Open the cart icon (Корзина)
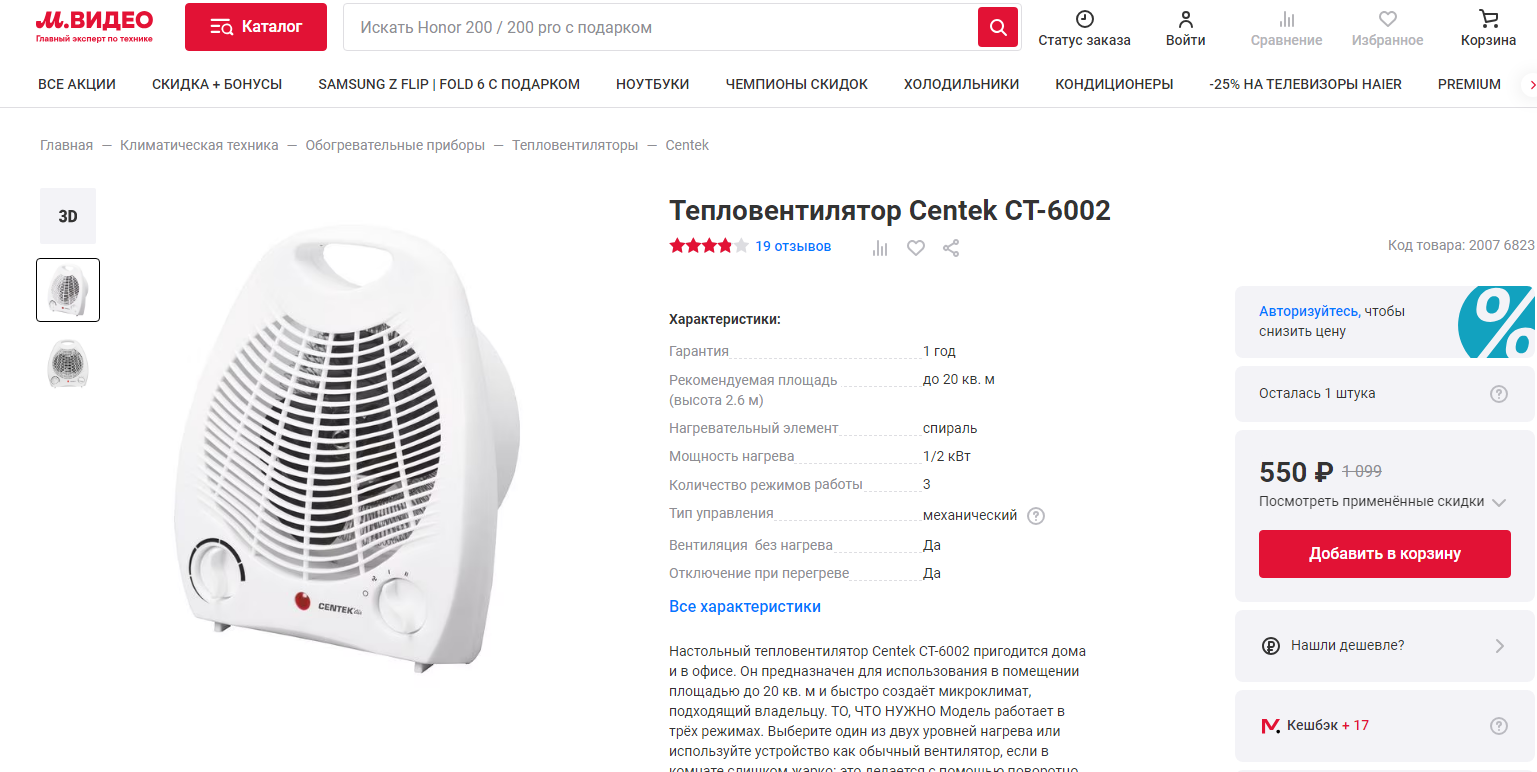 [x=1488, y=19]
